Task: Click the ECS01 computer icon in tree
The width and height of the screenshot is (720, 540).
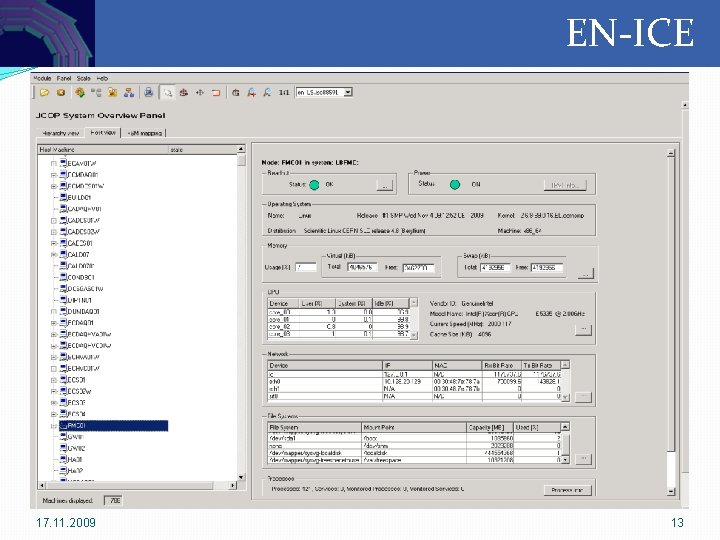Action: 63,380
